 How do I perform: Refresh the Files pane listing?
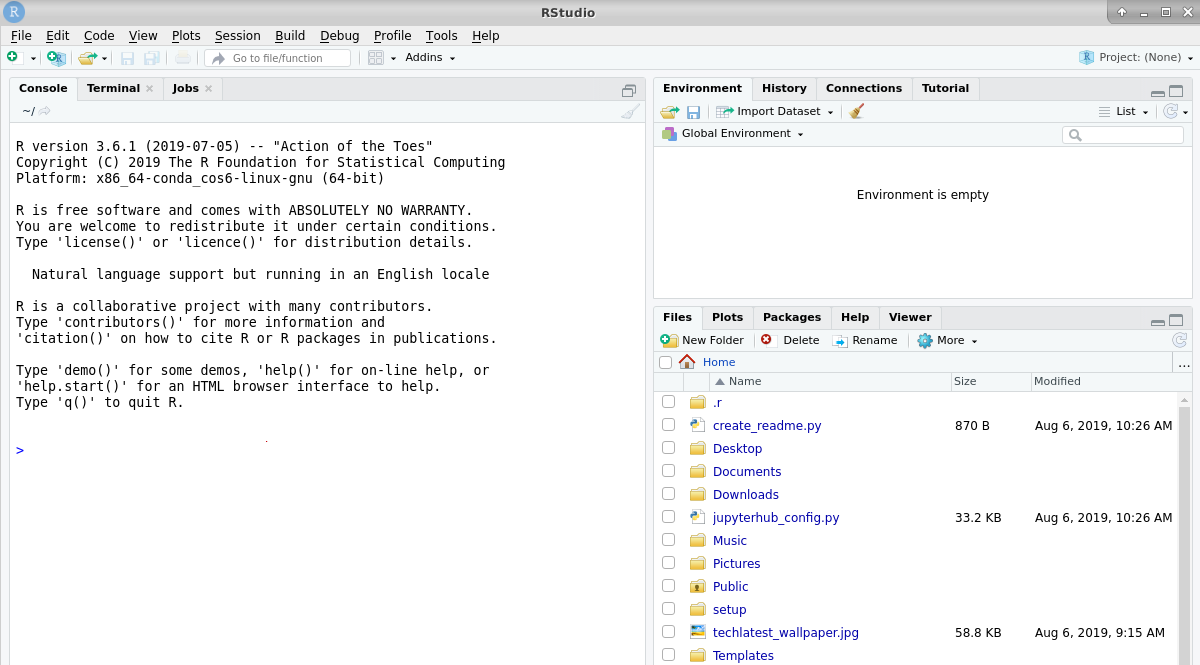(x=1180, y=340)
